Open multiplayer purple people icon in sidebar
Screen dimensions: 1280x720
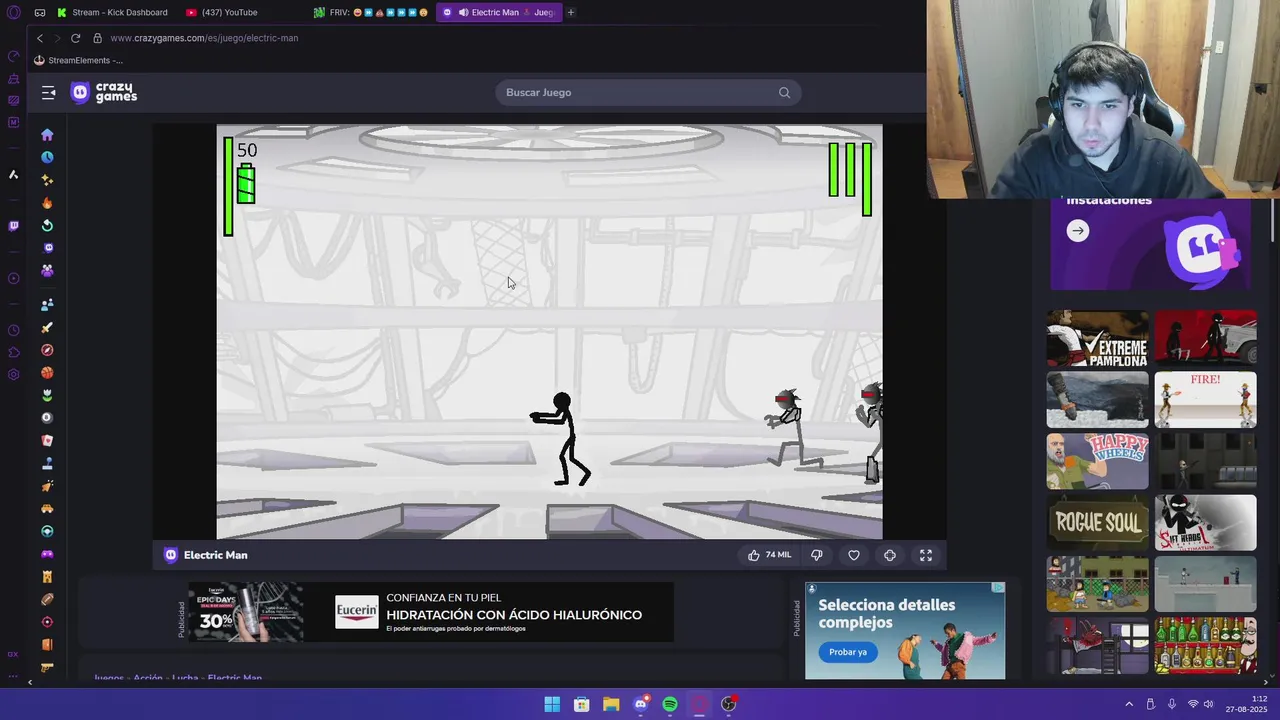[x=47, y=271]
